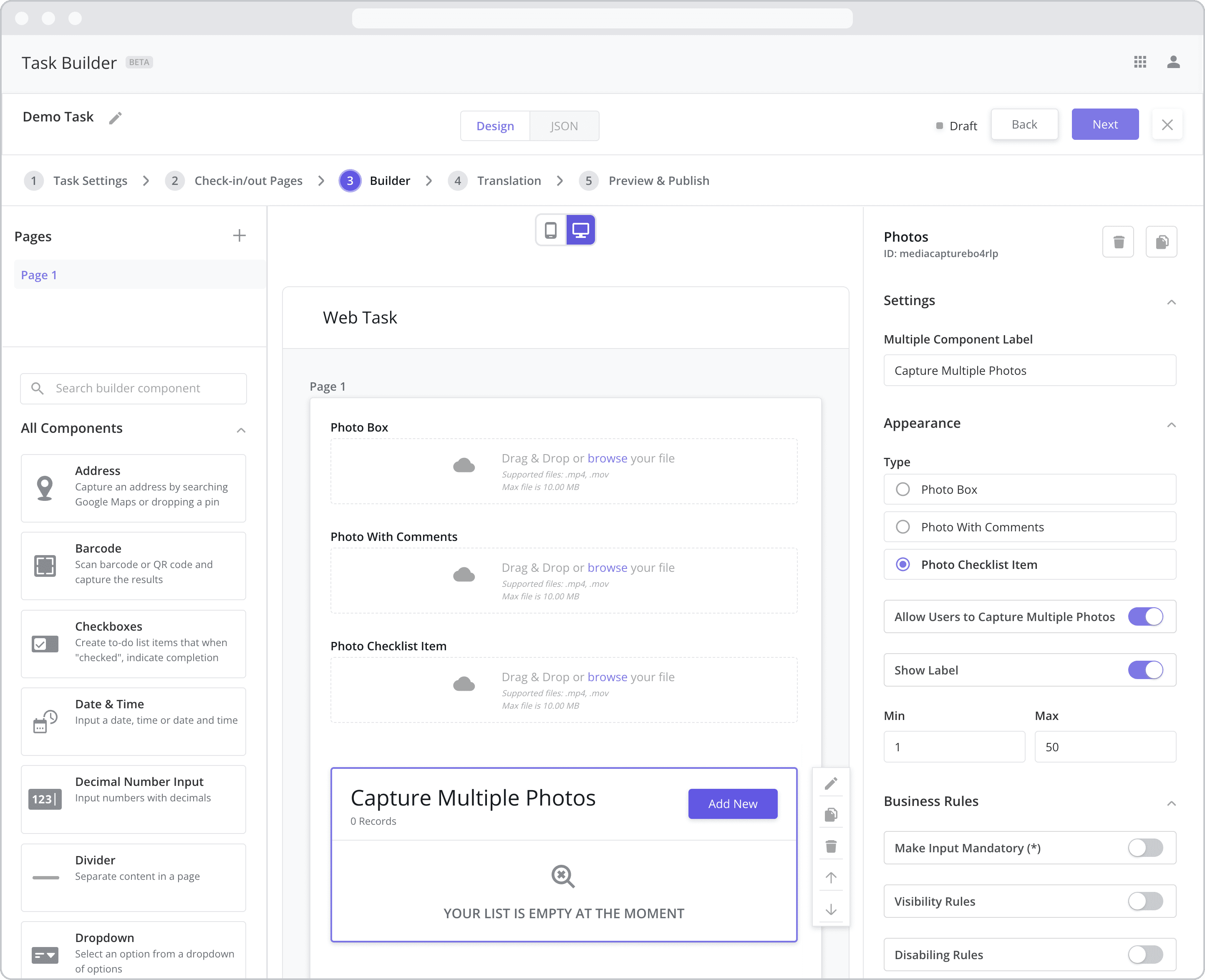
Task: Go to step 1 Task Settings
Action: click(x=76, y=181)
